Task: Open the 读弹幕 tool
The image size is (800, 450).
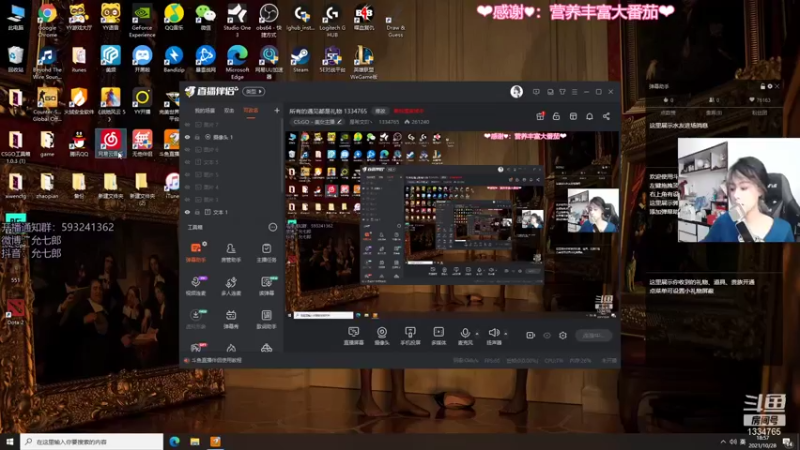Action: [x=266, y=286]
